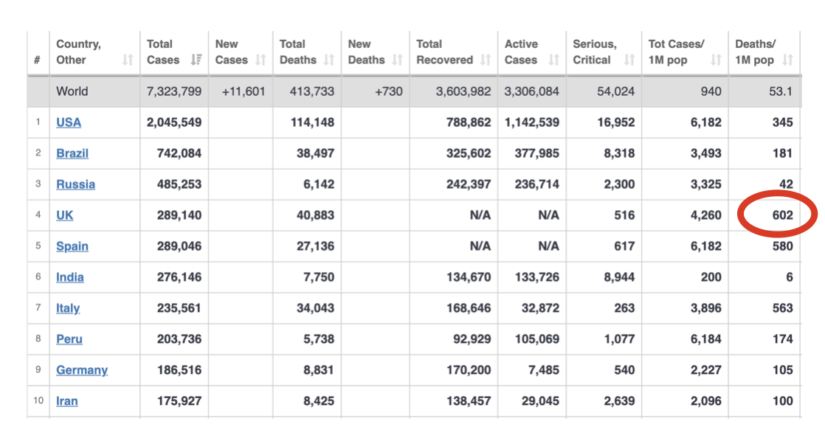Image resolution: width=825 pixels, height=435 pixels.
Task: Click the 'Deaths/ 1M pop' header text
Action: (x=756, y=52)
